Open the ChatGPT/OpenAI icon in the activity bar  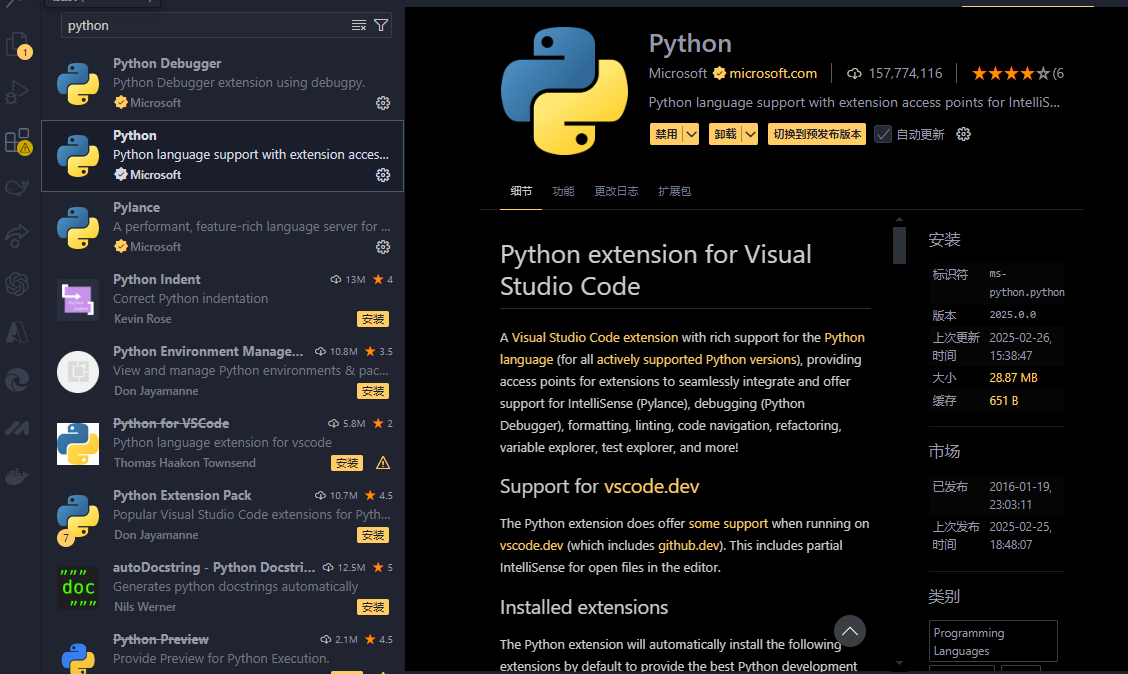[17, 283]
